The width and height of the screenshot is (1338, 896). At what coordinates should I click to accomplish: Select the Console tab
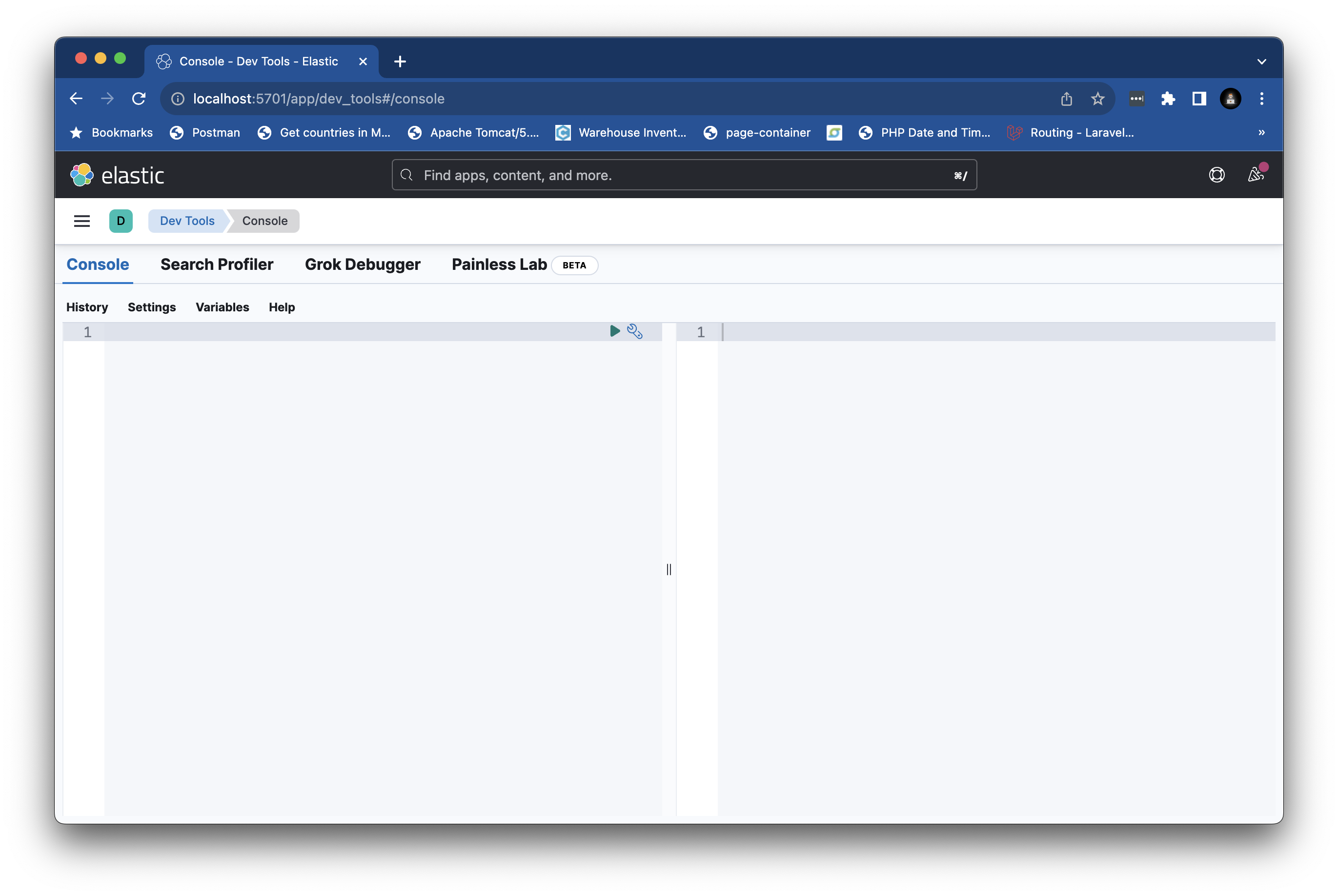98,265
